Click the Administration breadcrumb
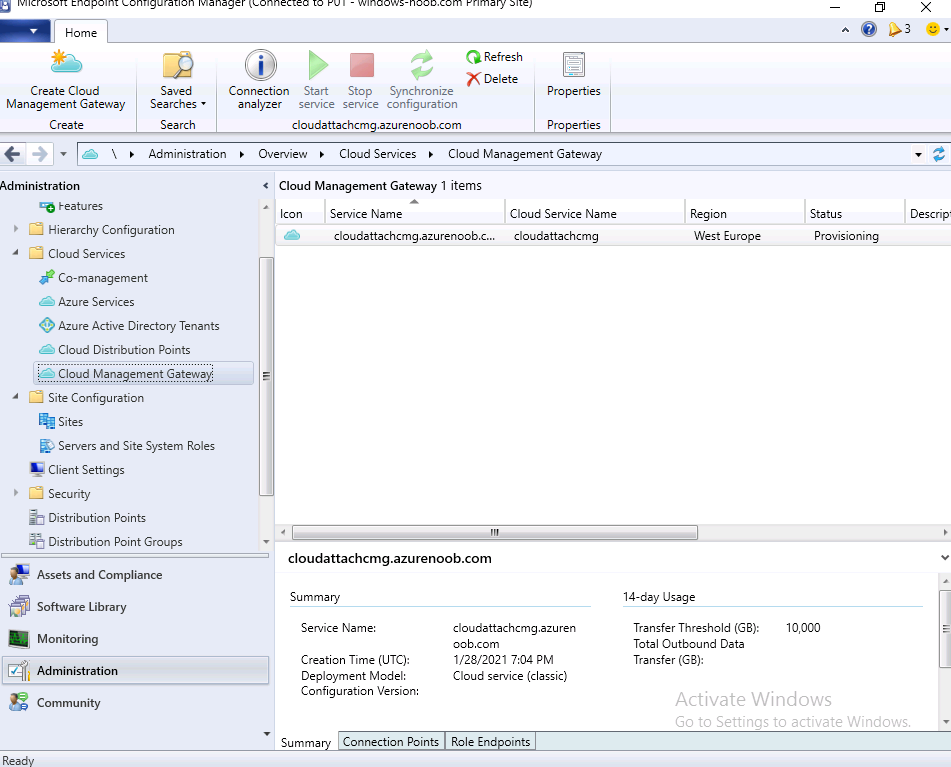 (x=187, y=154)
